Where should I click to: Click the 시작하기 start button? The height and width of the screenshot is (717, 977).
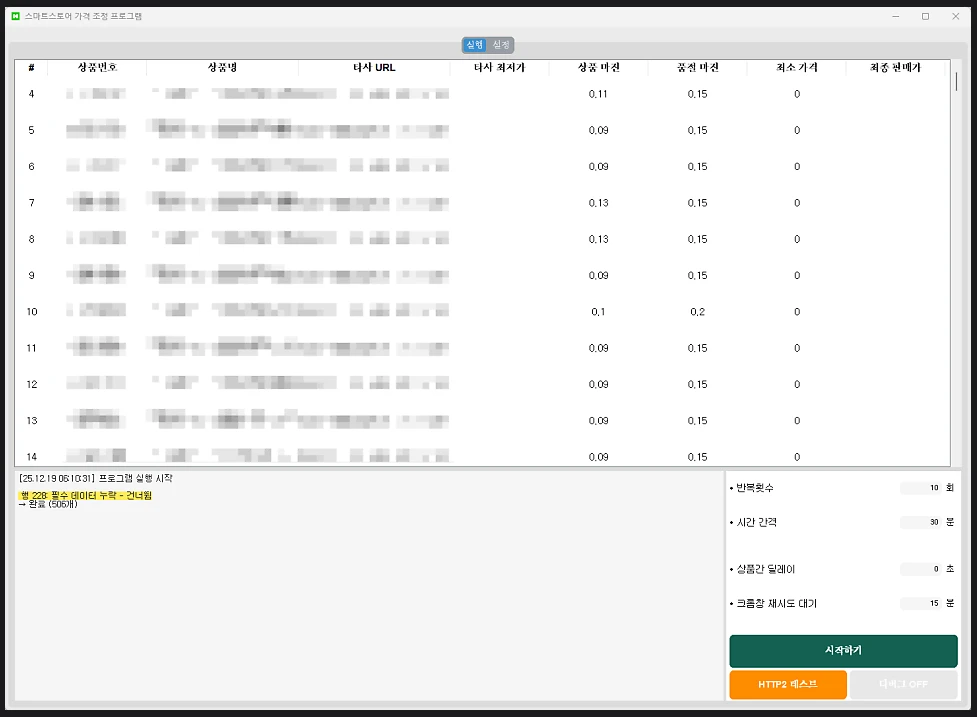843,650
